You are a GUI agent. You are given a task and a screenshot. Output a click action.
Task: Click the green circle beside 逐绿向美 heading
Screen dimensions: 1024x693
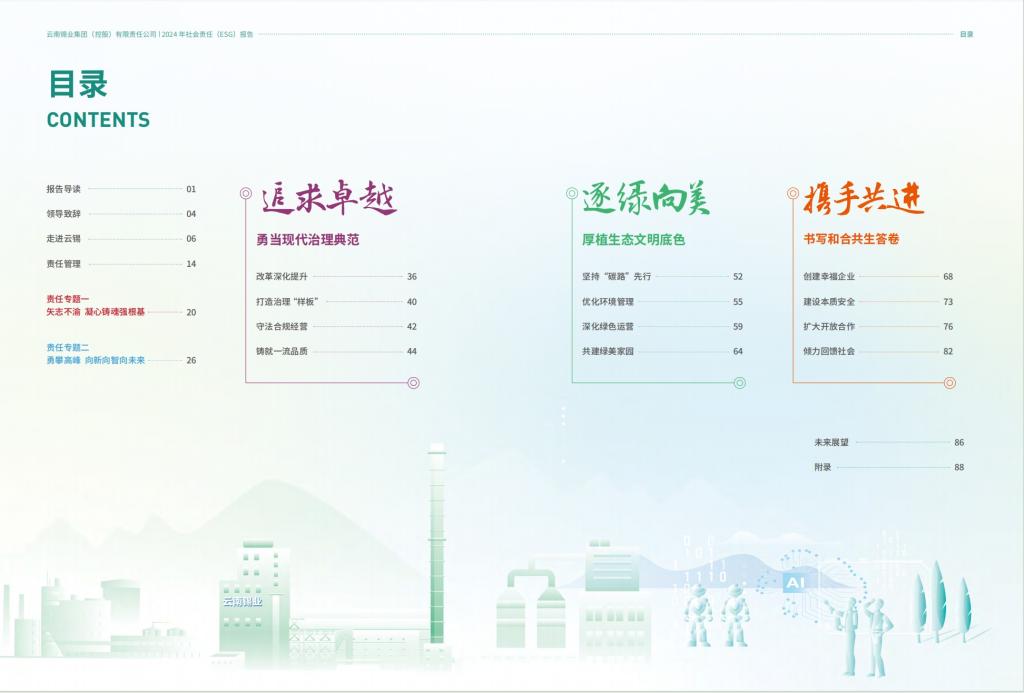pos(572,193)
